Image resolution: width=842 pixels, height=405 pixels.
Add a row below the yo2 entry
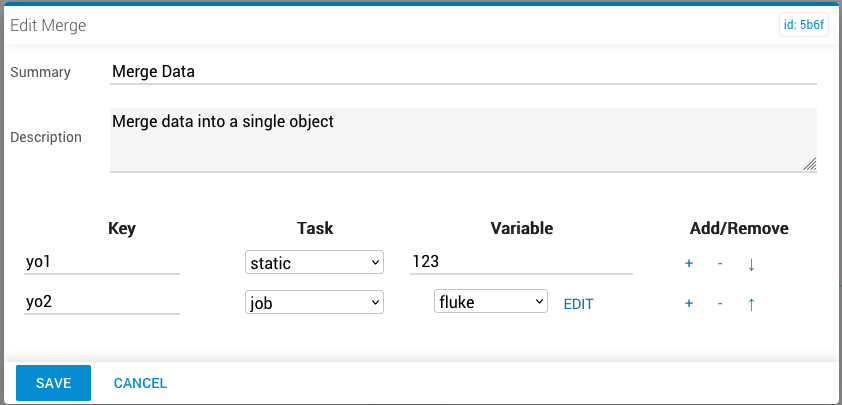[x=689, y=303]
